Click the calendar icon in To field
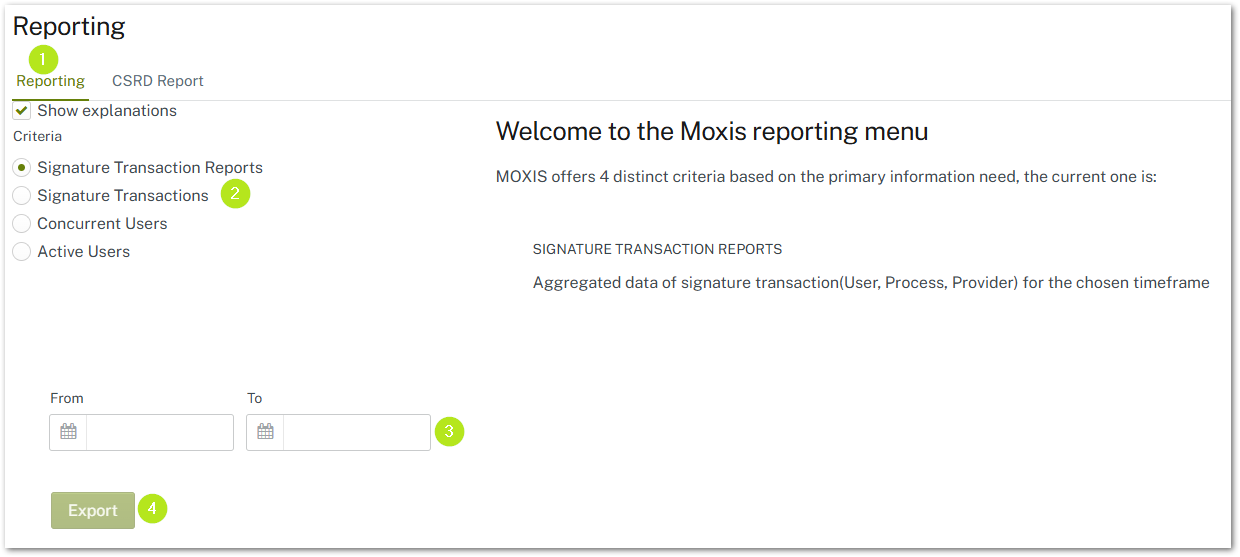This screenshot has width=1240, height=557. 265,432
